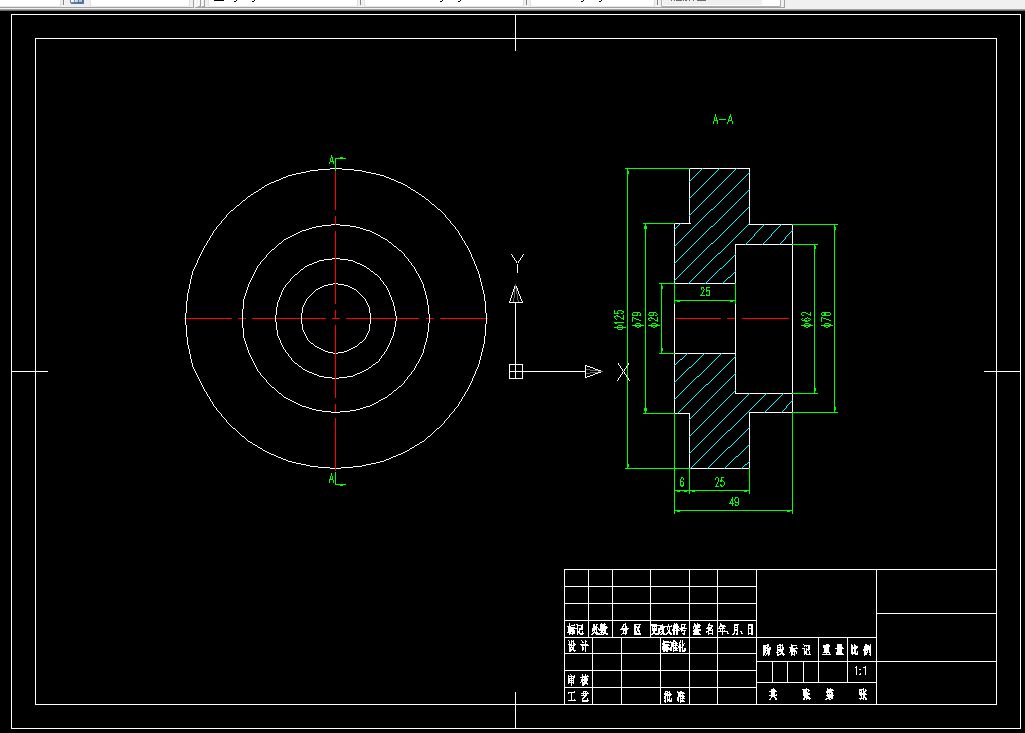The image size is (1025, 733).
Task: Click the 阶段标记 header cell
Action: coord(787,650)
